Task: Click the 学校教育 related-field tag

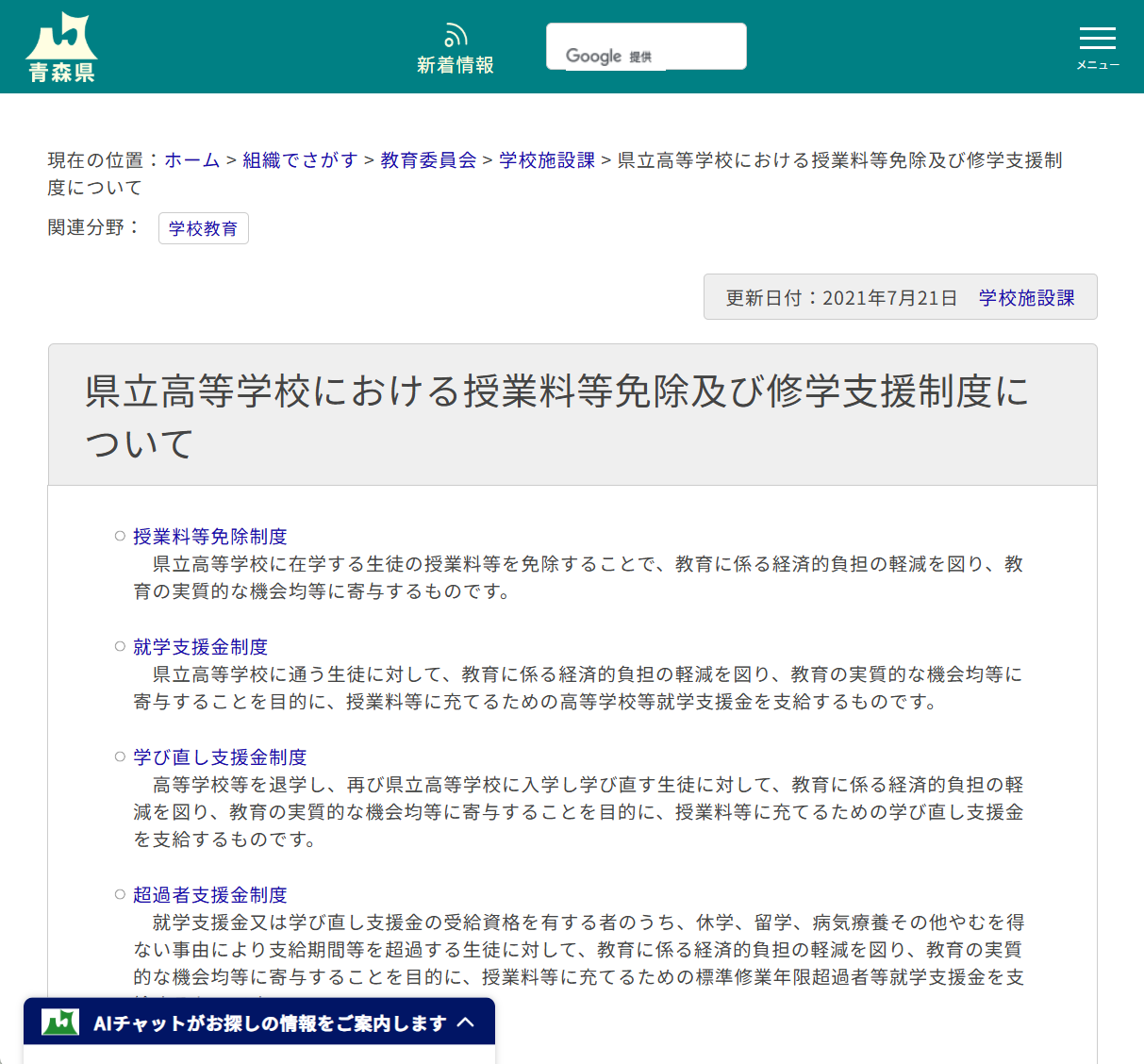Action: pyautogui.click(x=204, y=227)
